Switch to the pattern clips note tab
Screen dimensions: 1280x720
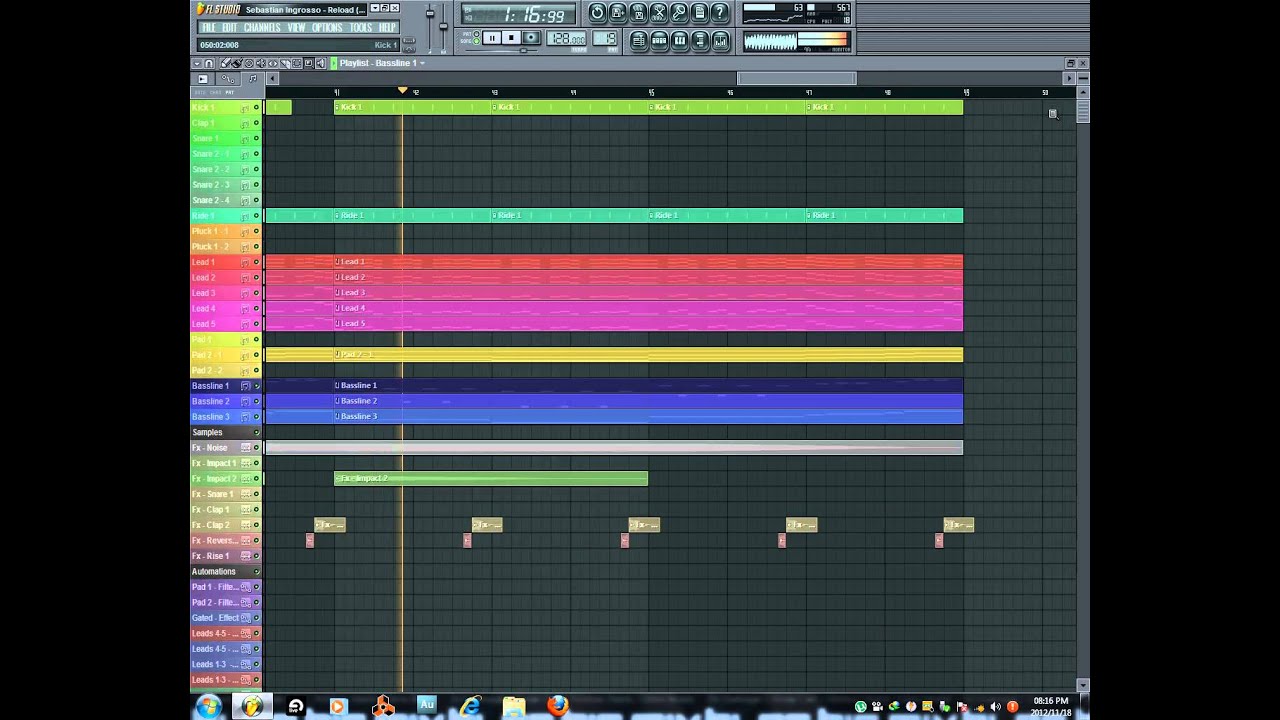pyautogui.click(x=253, y=79)
